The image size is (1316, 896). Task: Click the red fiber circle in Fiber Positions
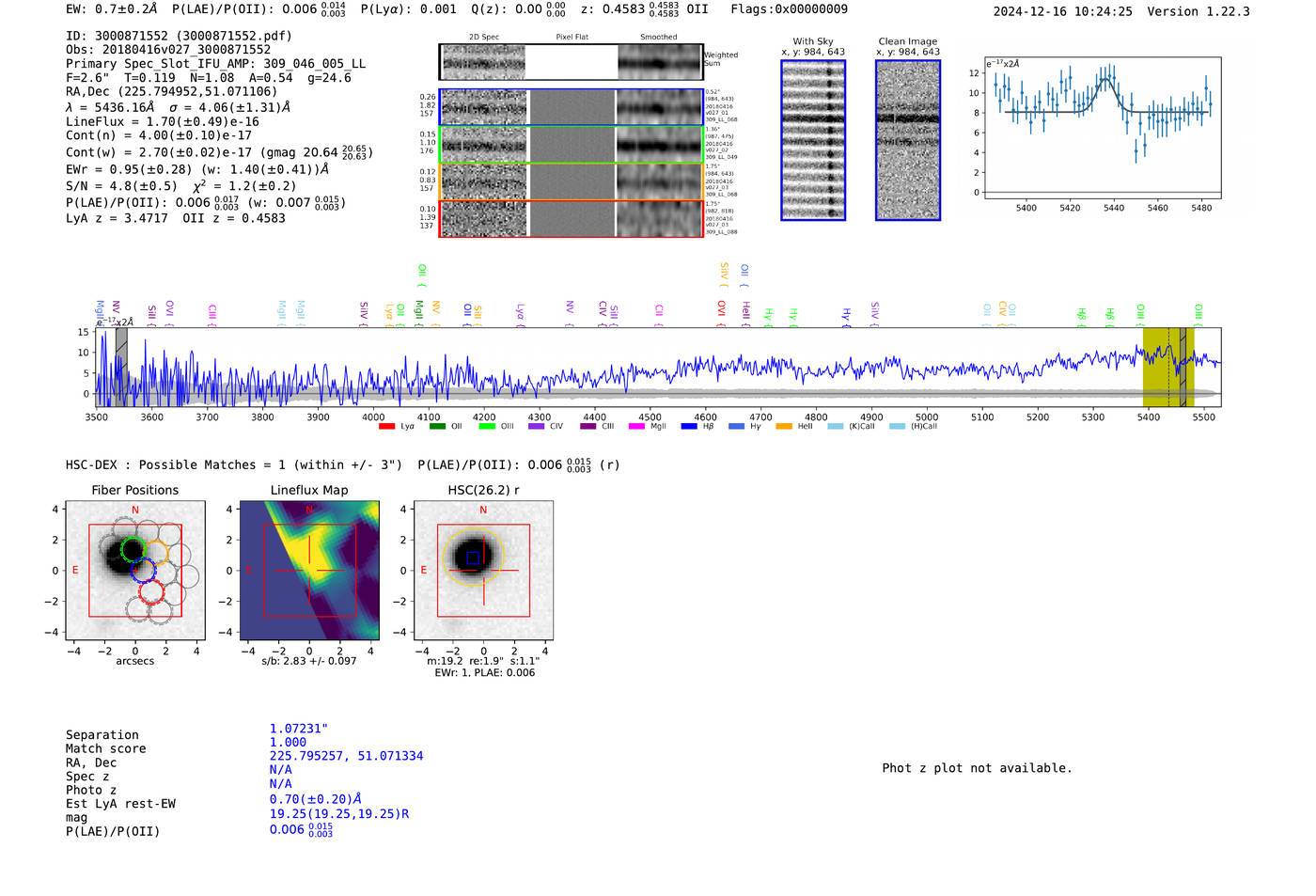(x=151, y=592)
